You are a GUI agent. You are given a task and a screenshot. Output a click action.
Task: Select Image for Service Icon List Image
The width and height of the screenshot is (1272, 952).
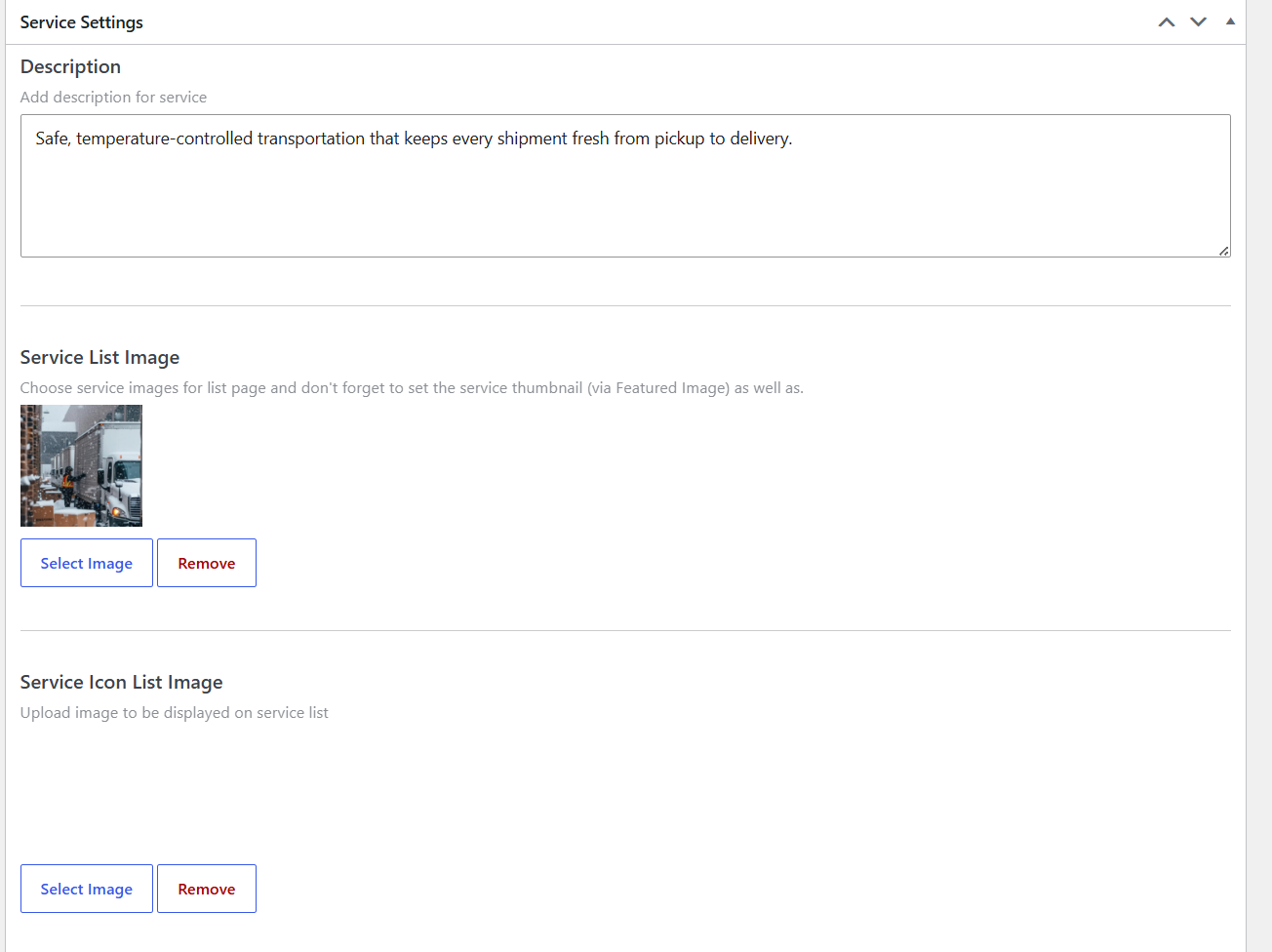87,889
